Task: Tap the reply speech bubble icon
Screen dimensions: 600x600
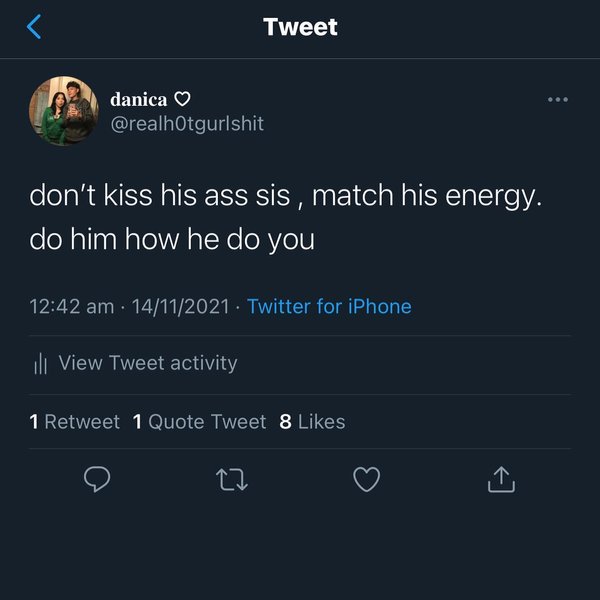Action: 96,481
